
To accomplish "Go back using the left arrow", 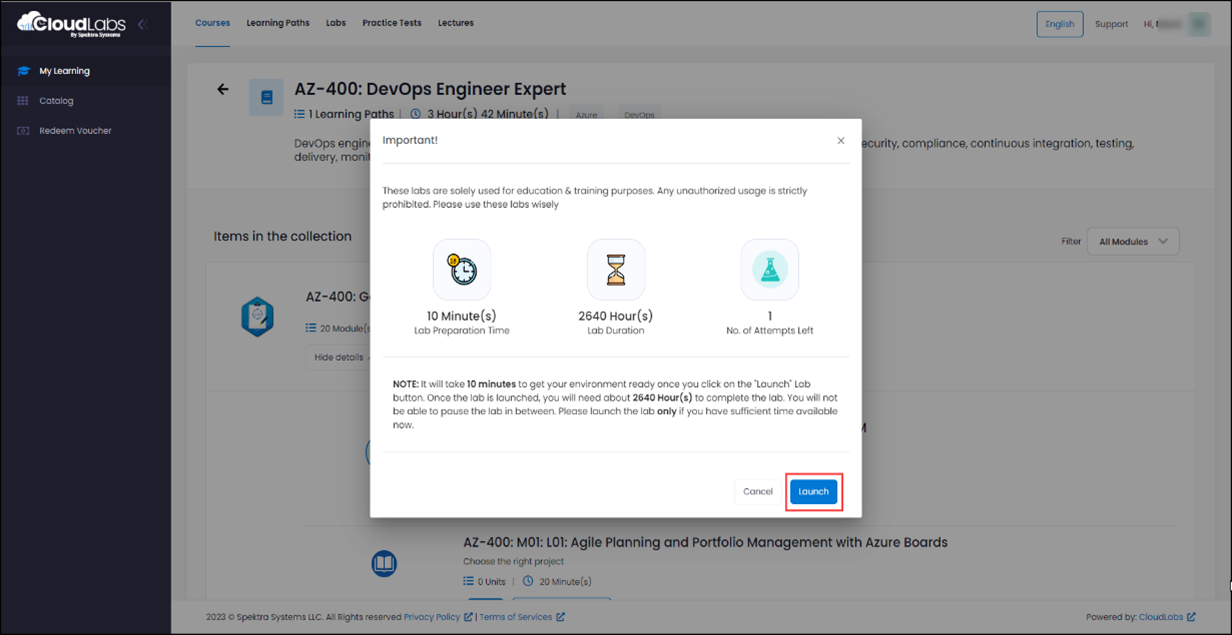I will tap(223, 89).
